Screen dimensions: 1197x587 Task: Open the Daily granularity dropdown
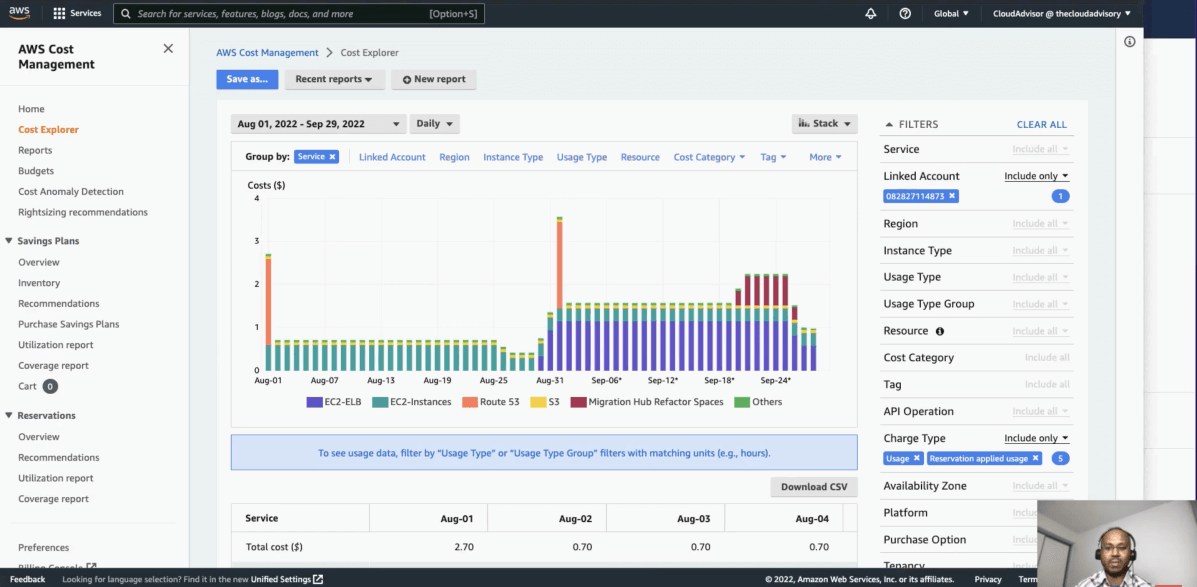[435, 124]
